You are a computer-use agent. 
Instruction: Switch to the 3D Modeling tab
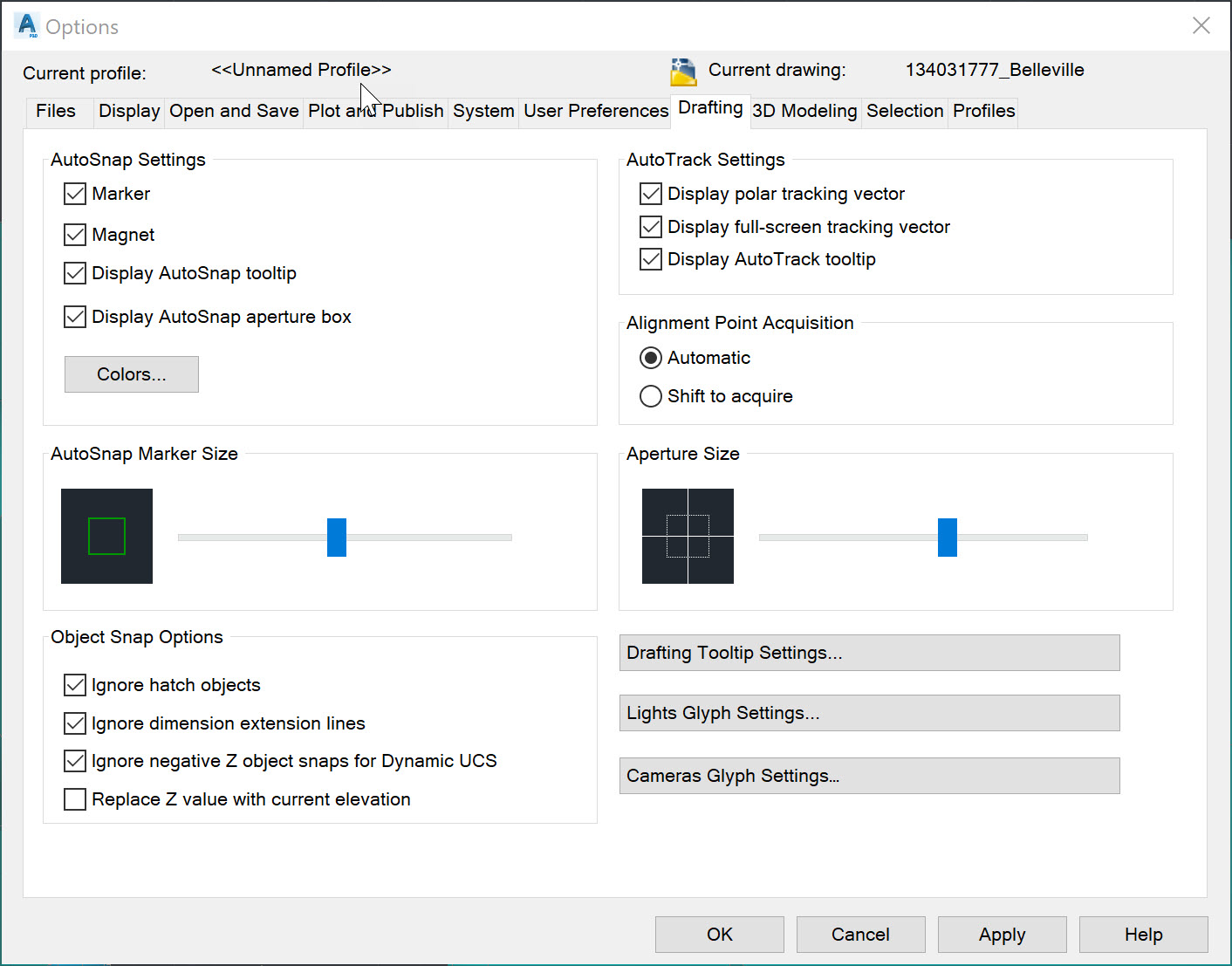[804, 111]
